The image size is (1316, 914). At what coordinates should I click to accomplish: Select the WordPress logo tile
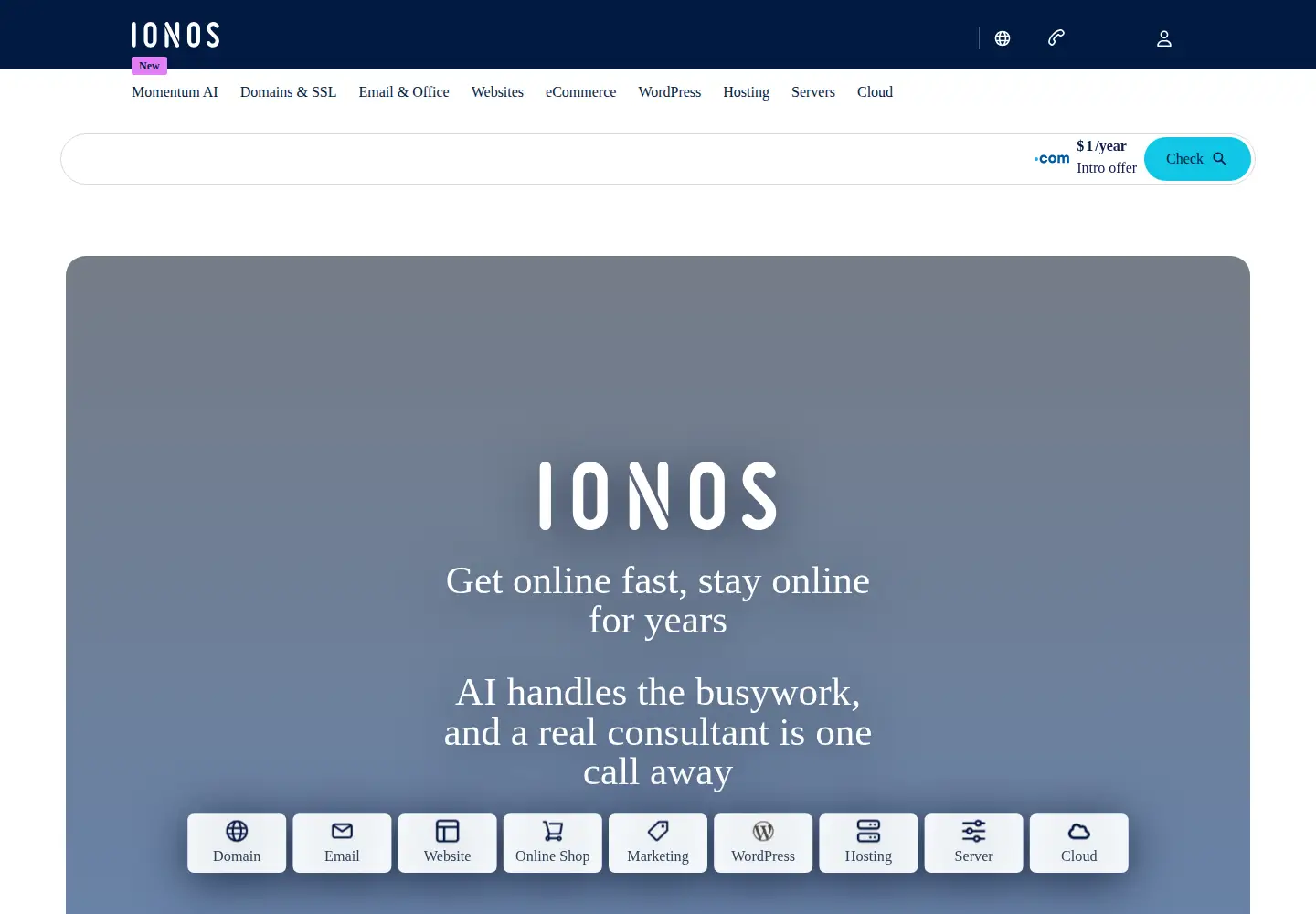point(763,843)
